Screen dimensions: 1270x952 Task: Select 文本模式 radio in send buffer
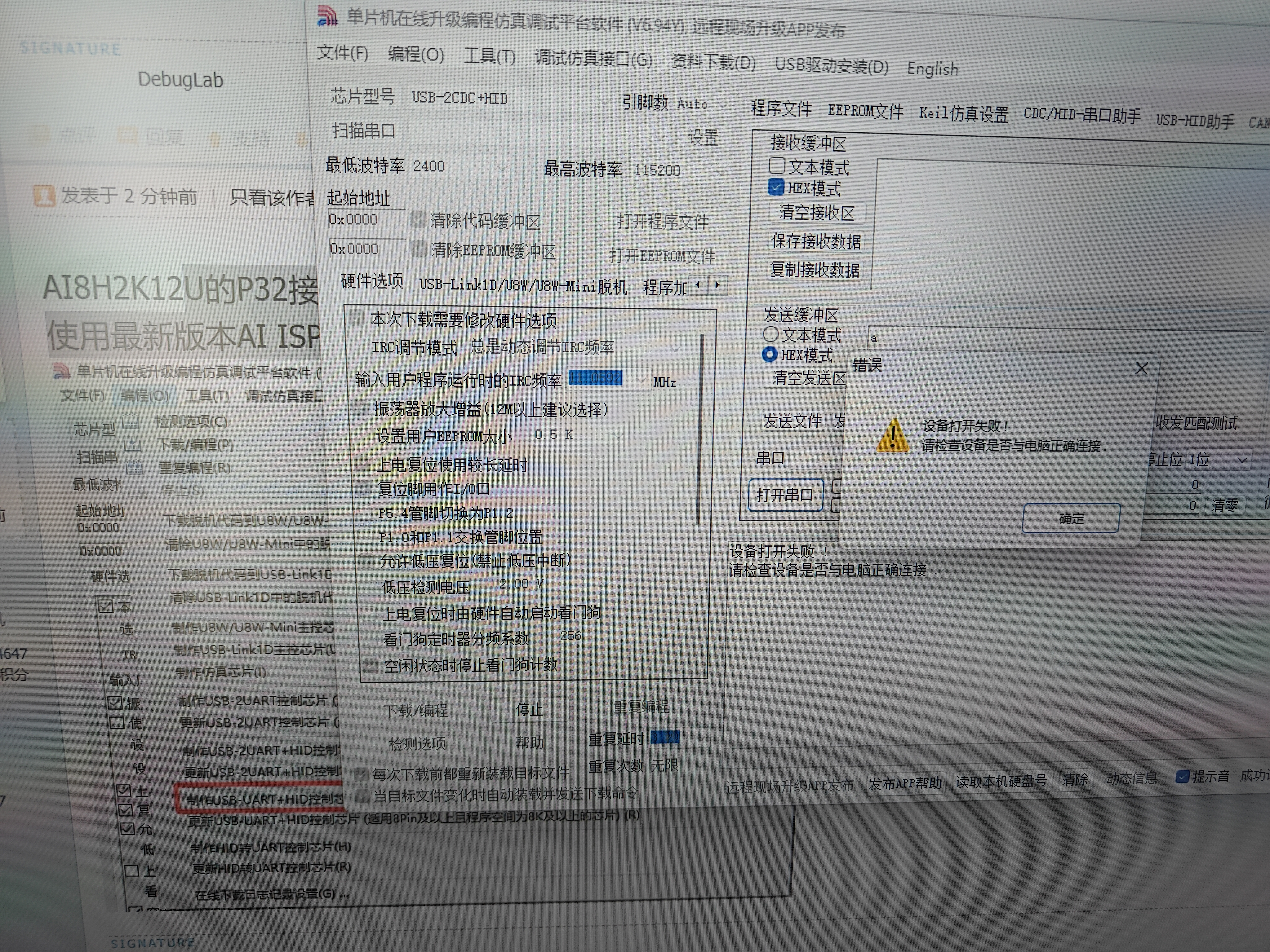pyautogui.click(x=770, y=334)
